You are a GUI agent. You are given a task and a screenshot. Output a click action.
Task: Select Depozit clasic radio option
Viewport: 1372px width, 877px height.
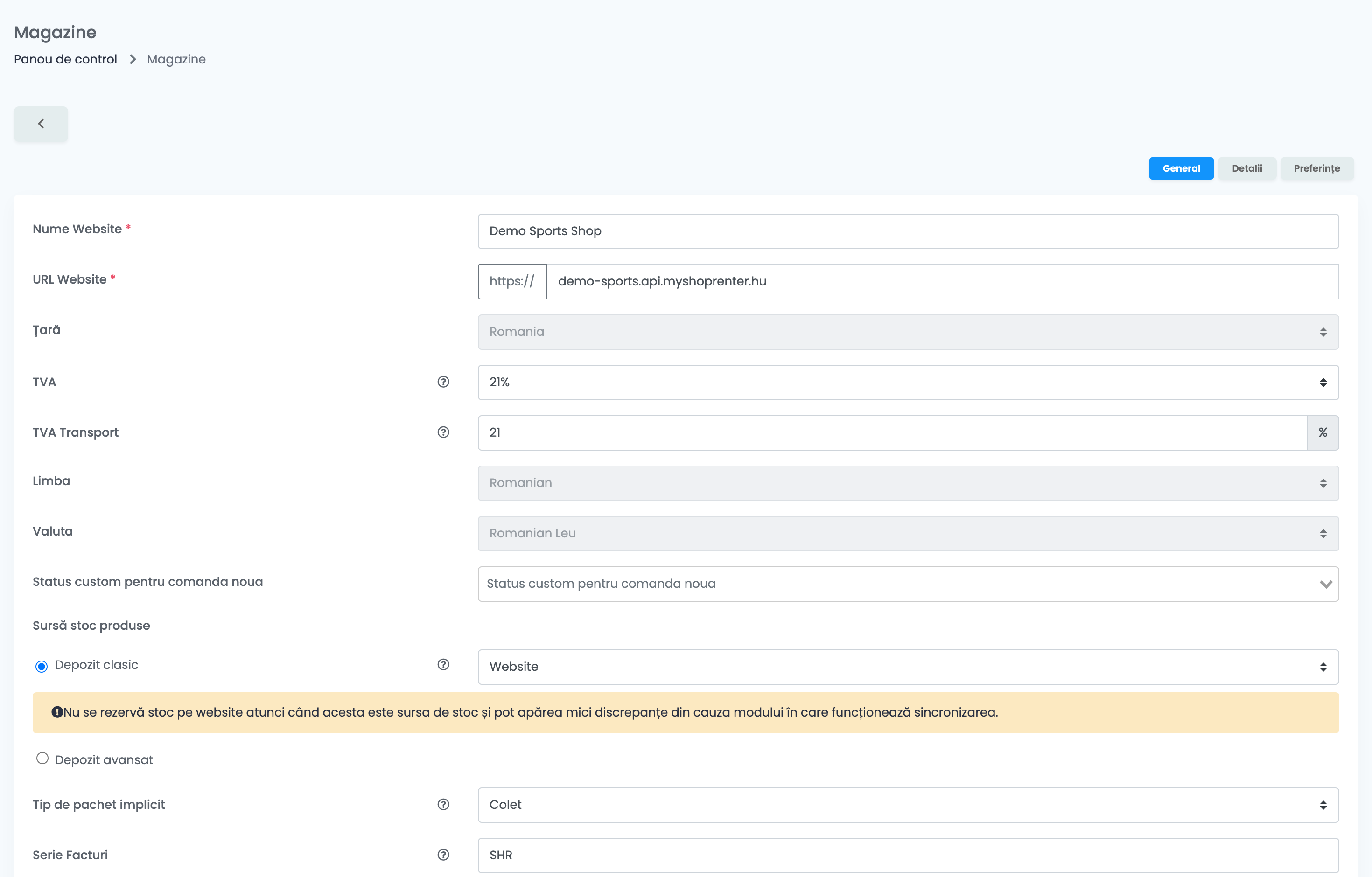(42, 666)
